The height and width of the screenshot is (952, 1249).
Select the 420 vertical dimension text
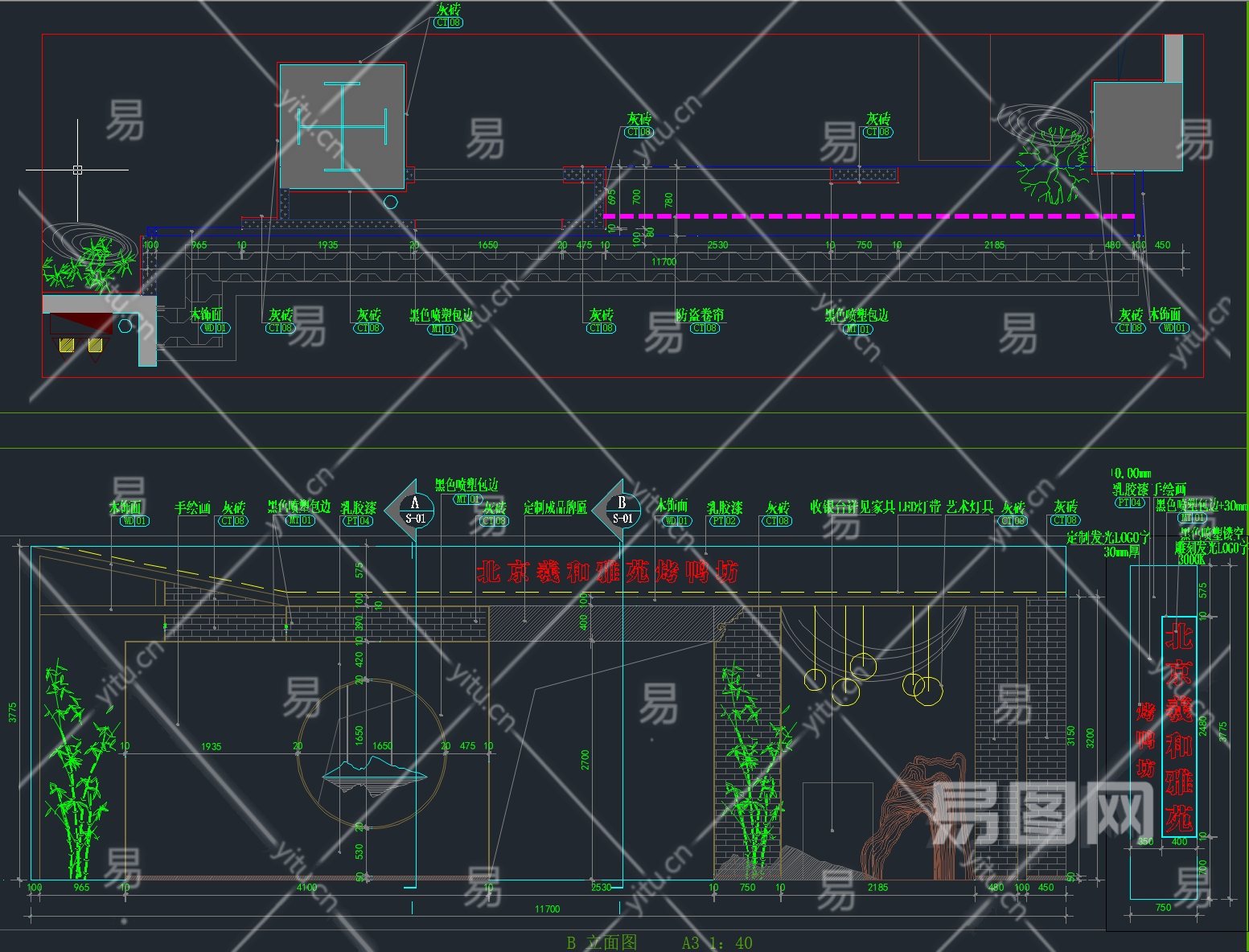(x=359, y=659)
